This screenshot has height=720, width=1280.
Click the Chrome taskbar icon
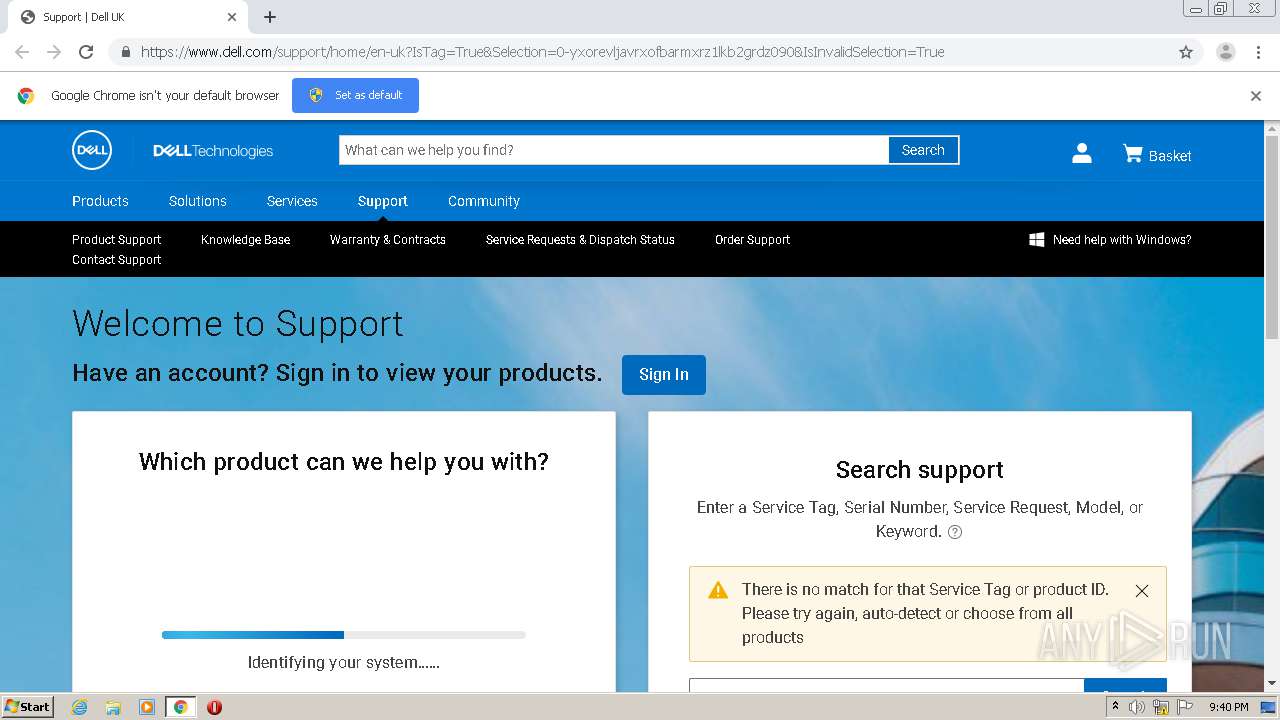(180, 707)
